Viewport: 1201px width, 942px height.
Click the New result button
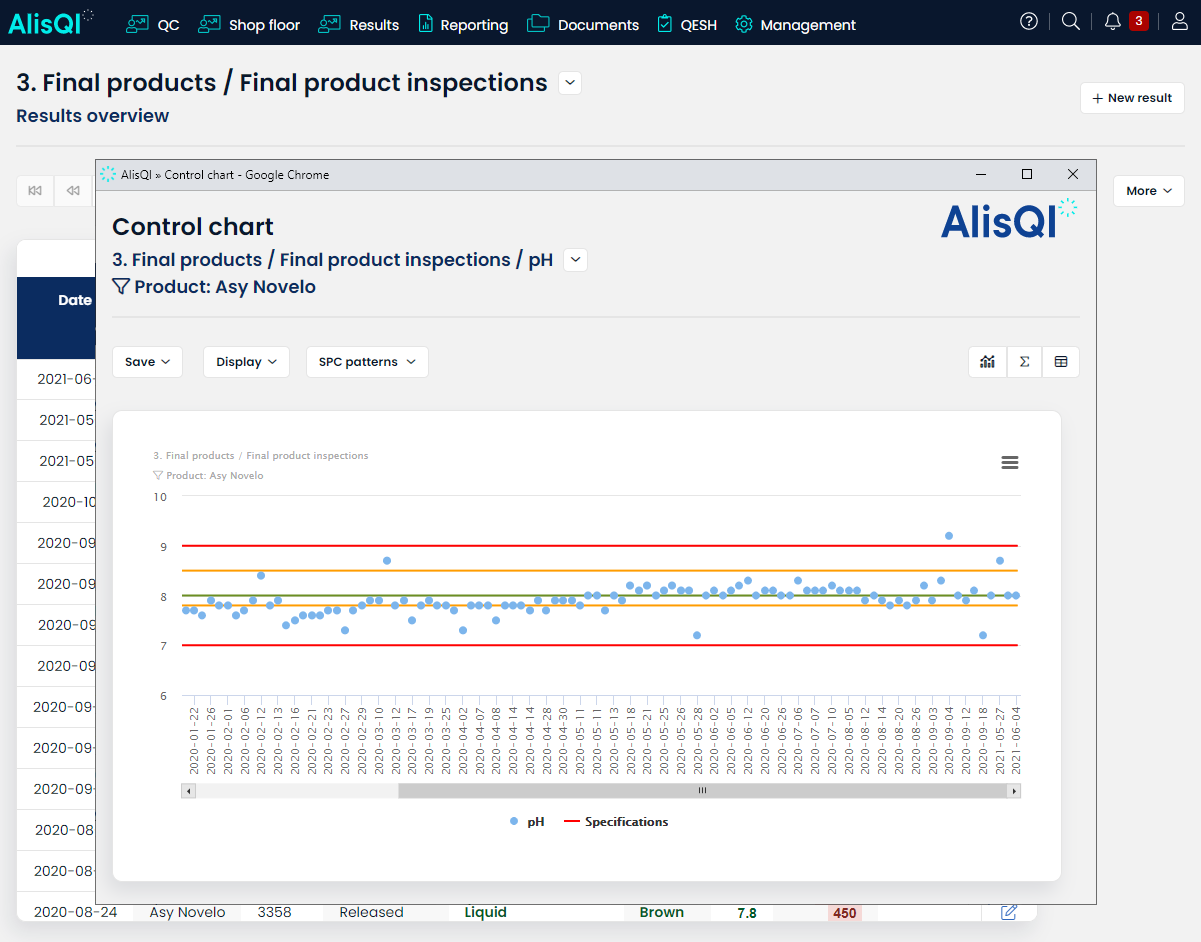click(x=1132, y=97)
